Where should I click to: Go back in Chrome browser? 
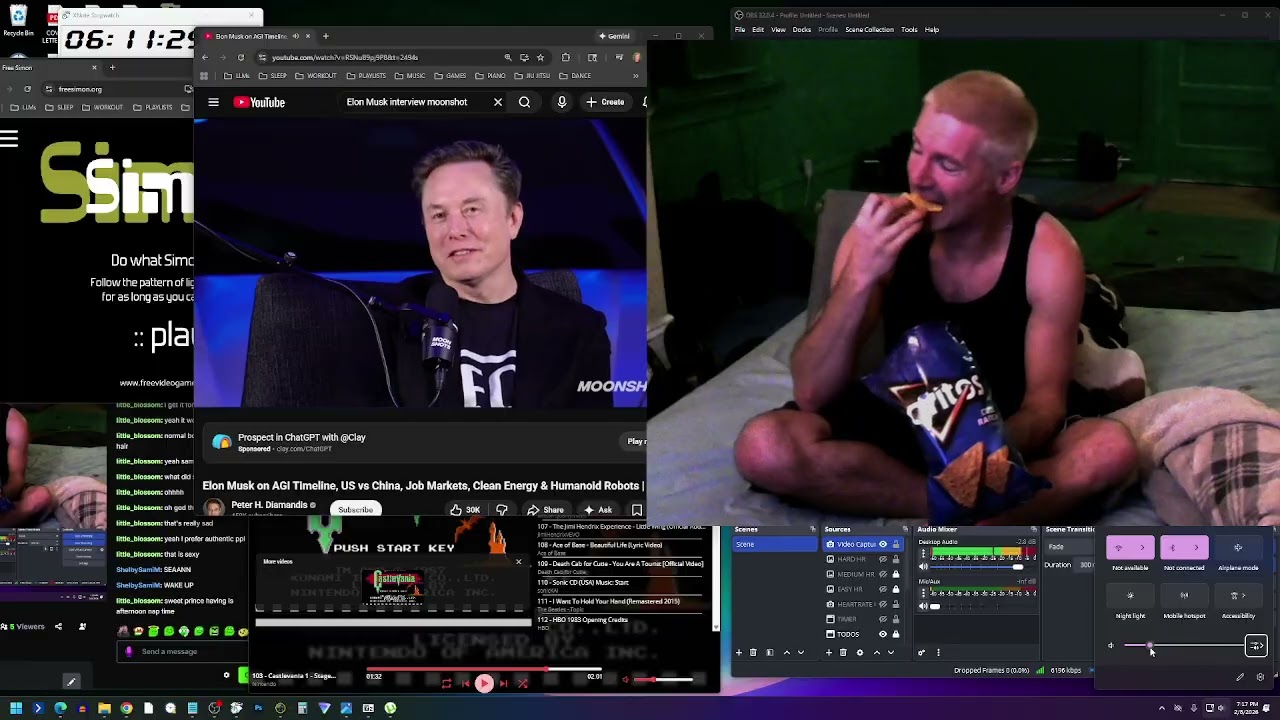(x=205, y=57)
